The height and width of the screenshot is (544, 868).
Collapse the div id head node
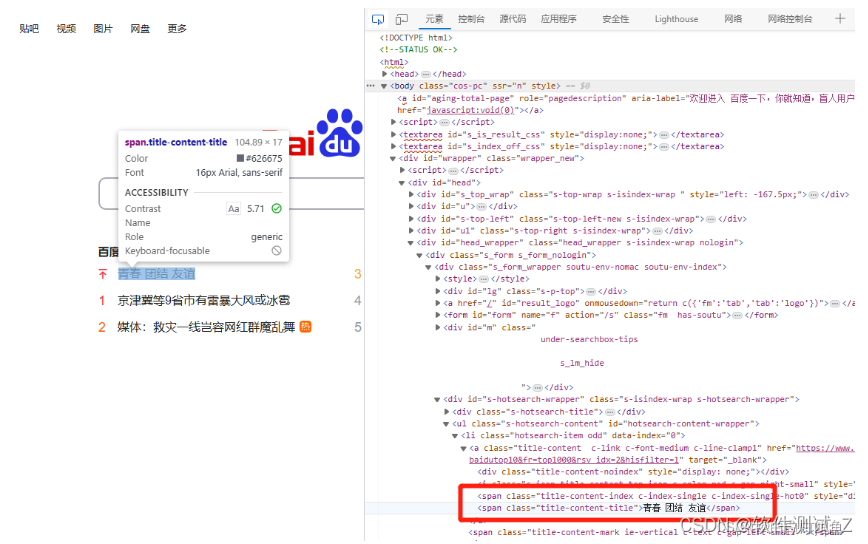402,183
